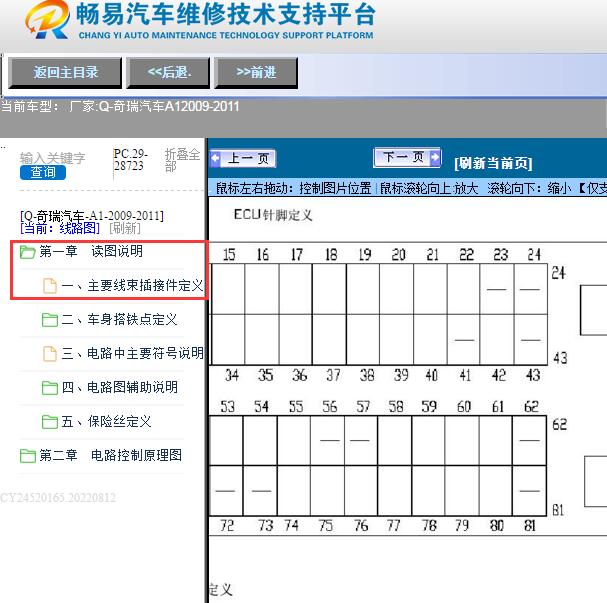Click the left arrow on 上一页
The image size is (607, 603).
click(x=215, y=159)
